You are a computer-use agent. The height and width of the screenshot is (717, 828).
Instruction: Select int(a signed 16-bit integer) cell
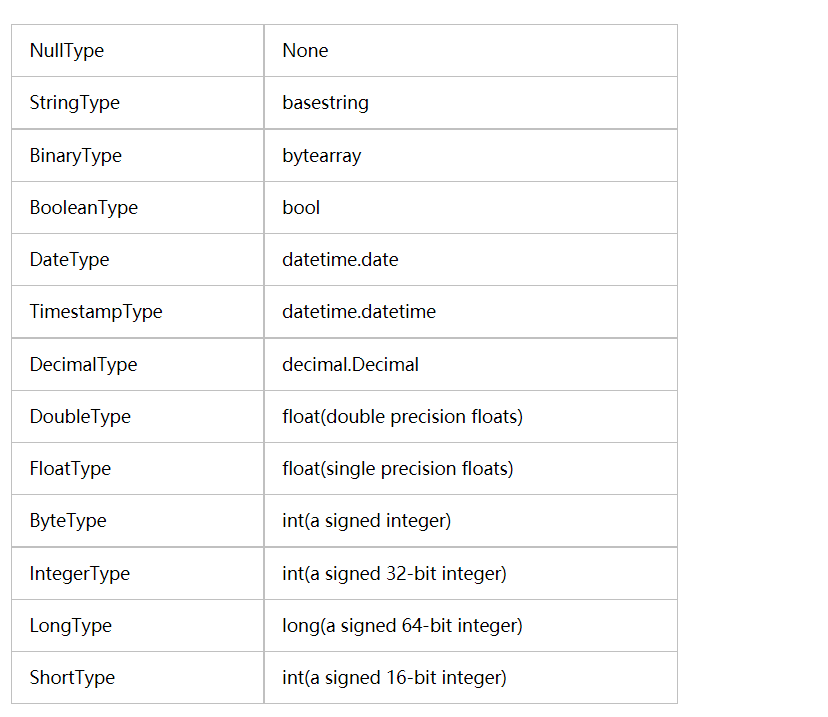471,678
